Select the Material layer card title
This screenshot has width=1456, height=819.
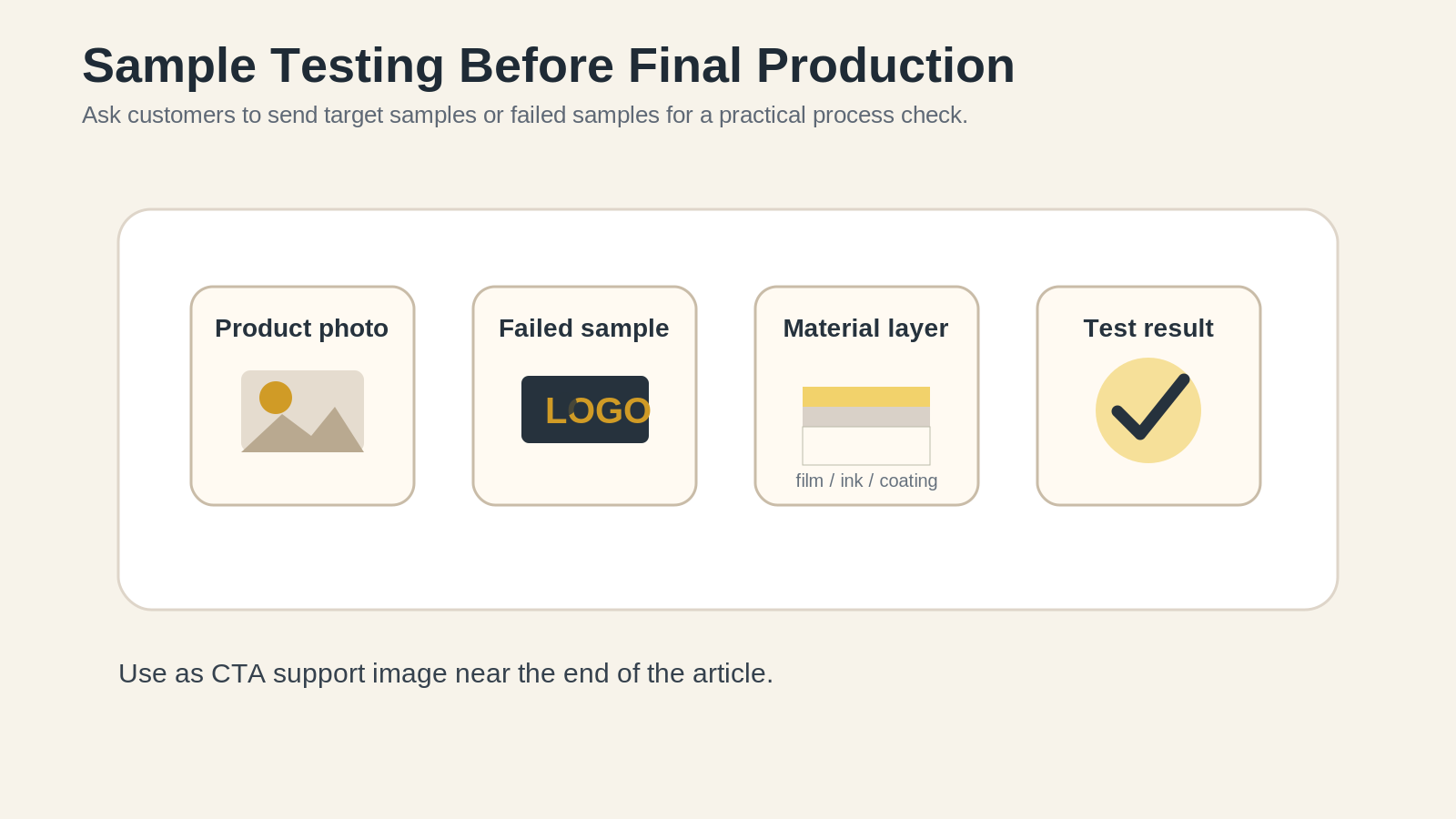pyautogui.click(x=866, y=329)
